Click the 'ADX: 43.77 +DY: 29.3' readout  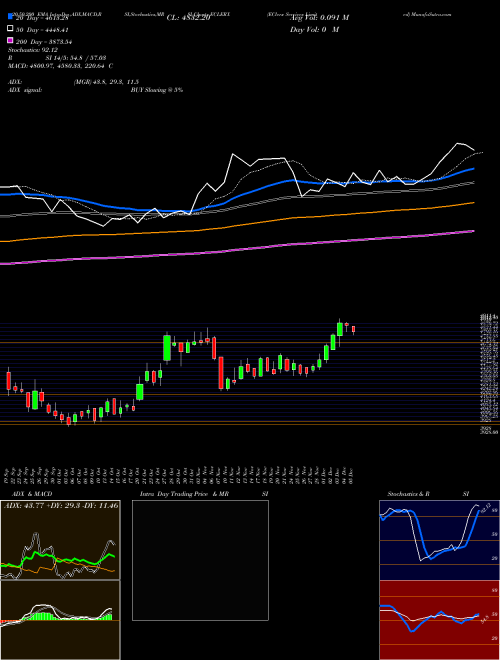pyautogui.click(x=40, y=505)
